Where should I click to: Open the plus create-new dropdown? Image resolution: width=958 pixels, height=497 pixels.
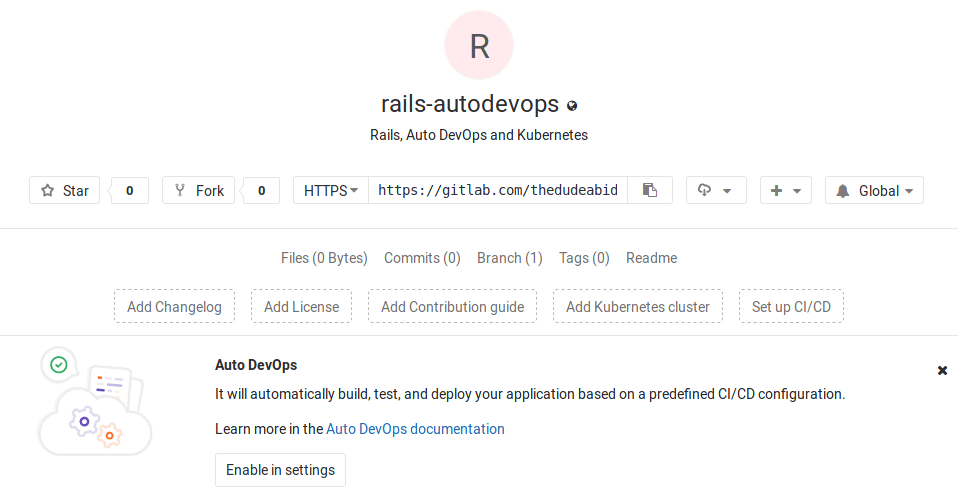(x=786, y=190)
